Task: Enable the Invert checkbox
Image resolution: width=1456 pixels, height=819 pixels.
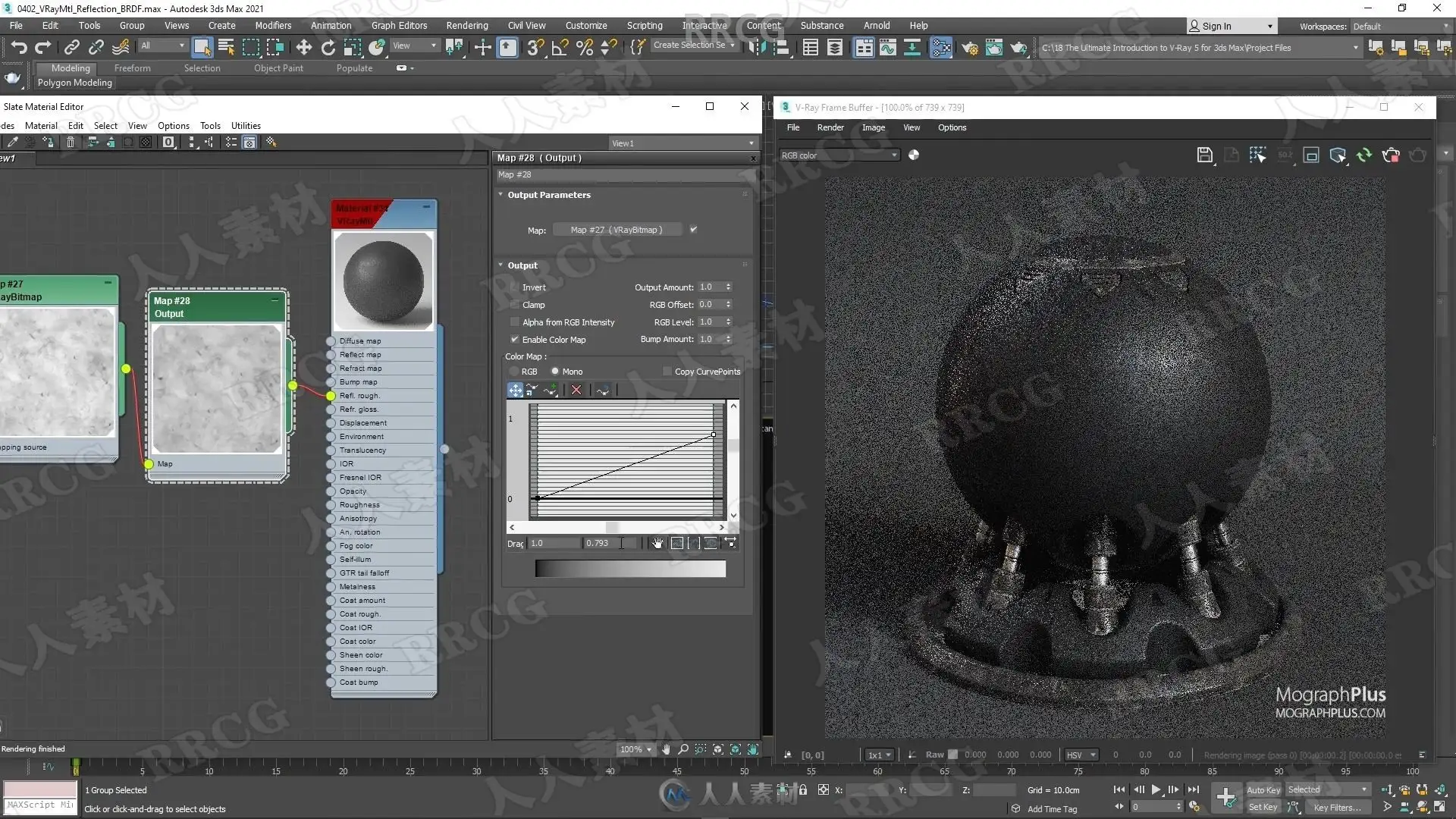Action: 516,287
